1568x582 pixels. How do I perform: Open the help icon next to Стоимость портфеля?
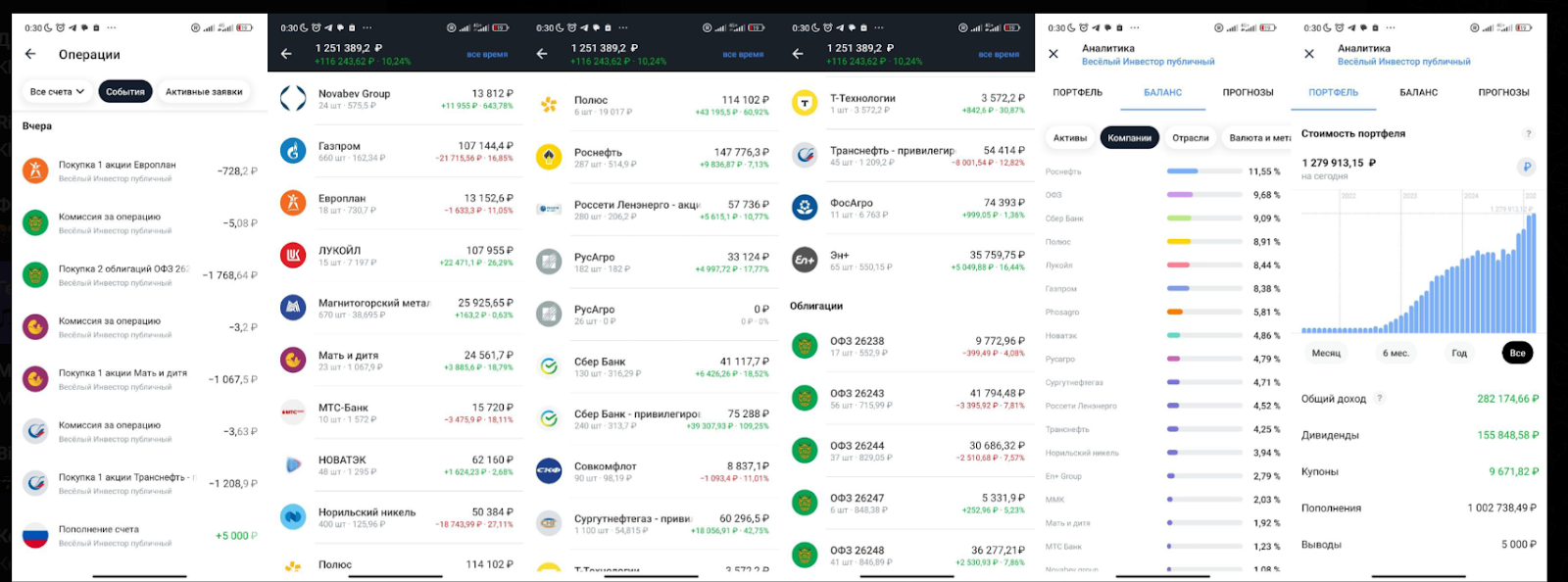(x=1528, y=133)
